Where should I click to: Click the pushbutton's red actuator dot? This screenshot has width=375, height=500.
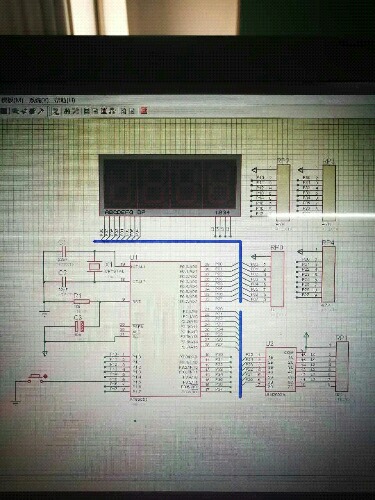(x=45, y=376)
